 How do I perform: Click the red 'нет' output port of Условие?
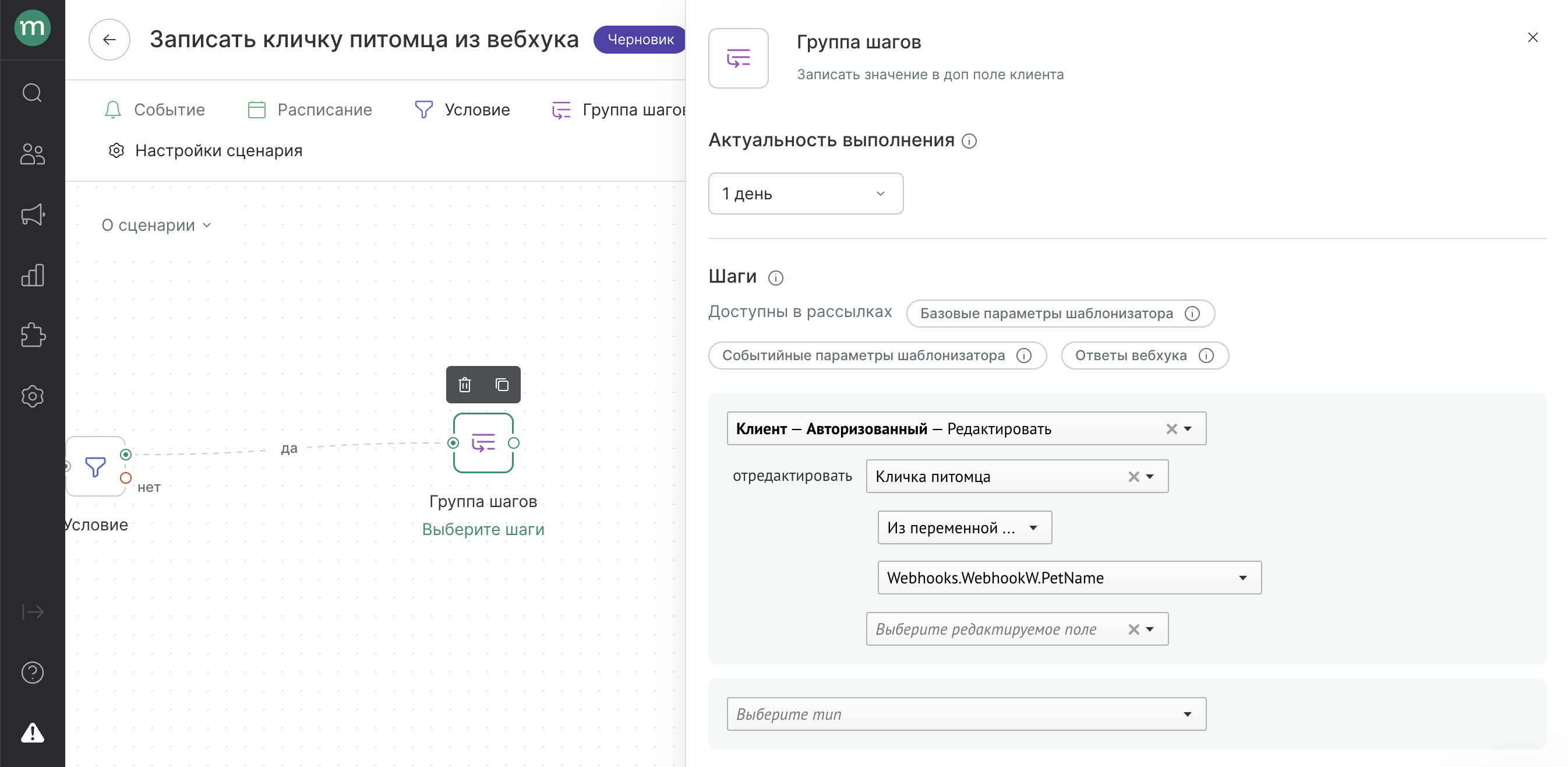[126, 479]
